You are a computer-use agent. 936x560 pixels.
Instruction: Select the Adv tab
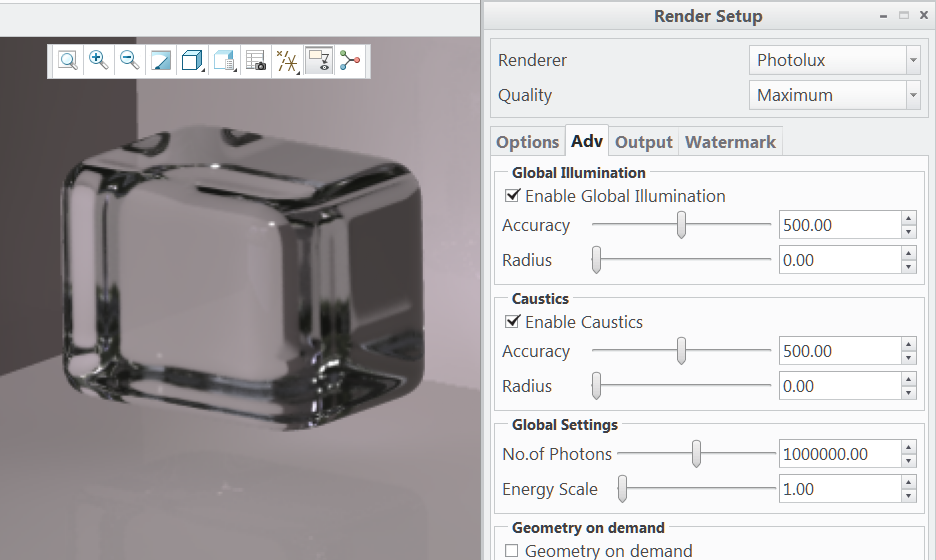pos(587,141)
